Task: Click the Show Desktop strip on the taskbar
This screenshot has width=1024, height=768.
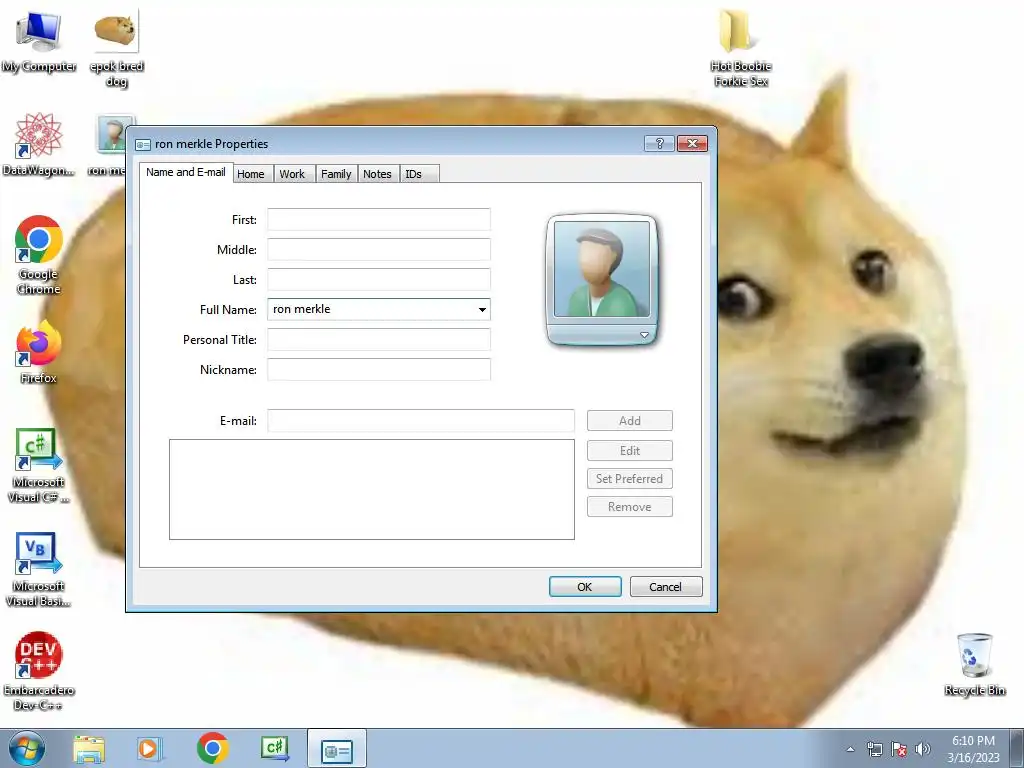Action: click(x=1017, y=749)
